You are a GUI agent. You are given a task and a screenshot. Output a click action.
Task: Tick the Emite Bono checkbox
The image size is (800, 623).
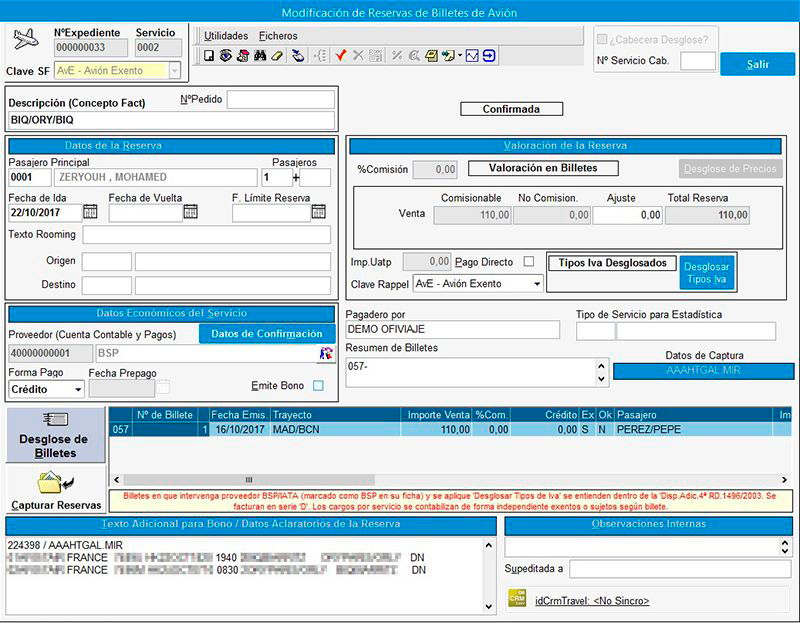(318, 386)
